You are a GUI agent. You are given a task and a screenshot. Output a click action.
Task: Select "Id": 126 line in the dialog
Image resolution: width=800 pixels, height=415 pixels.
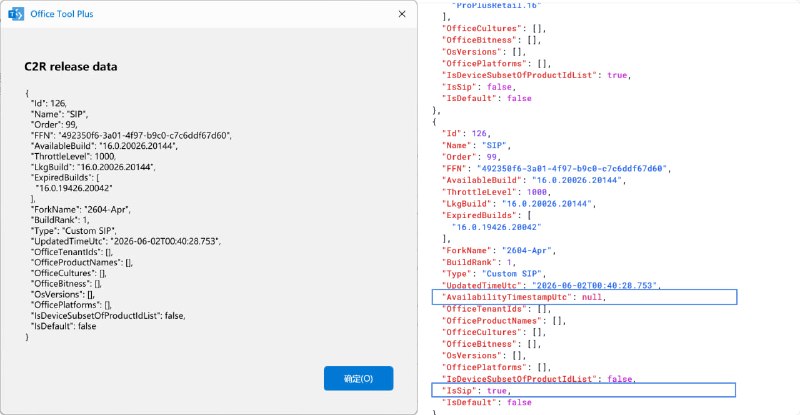point(48,103)
